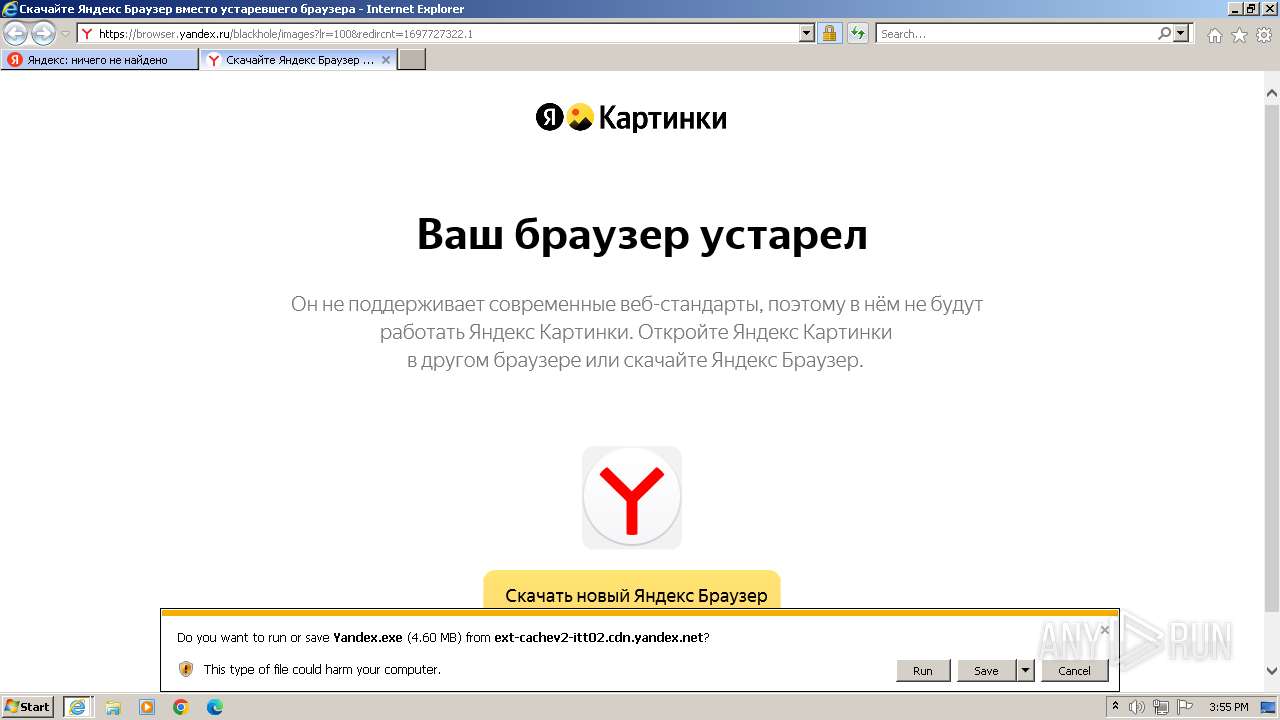Run the Yandex.exe download

click(923, 671)
